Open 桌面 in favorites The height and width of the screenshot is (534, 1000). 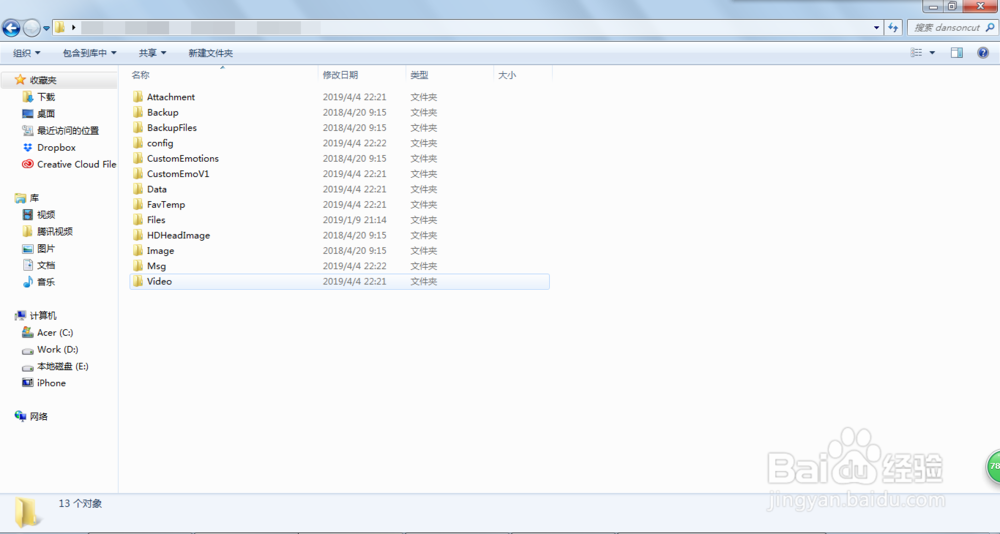pos(46,114)
